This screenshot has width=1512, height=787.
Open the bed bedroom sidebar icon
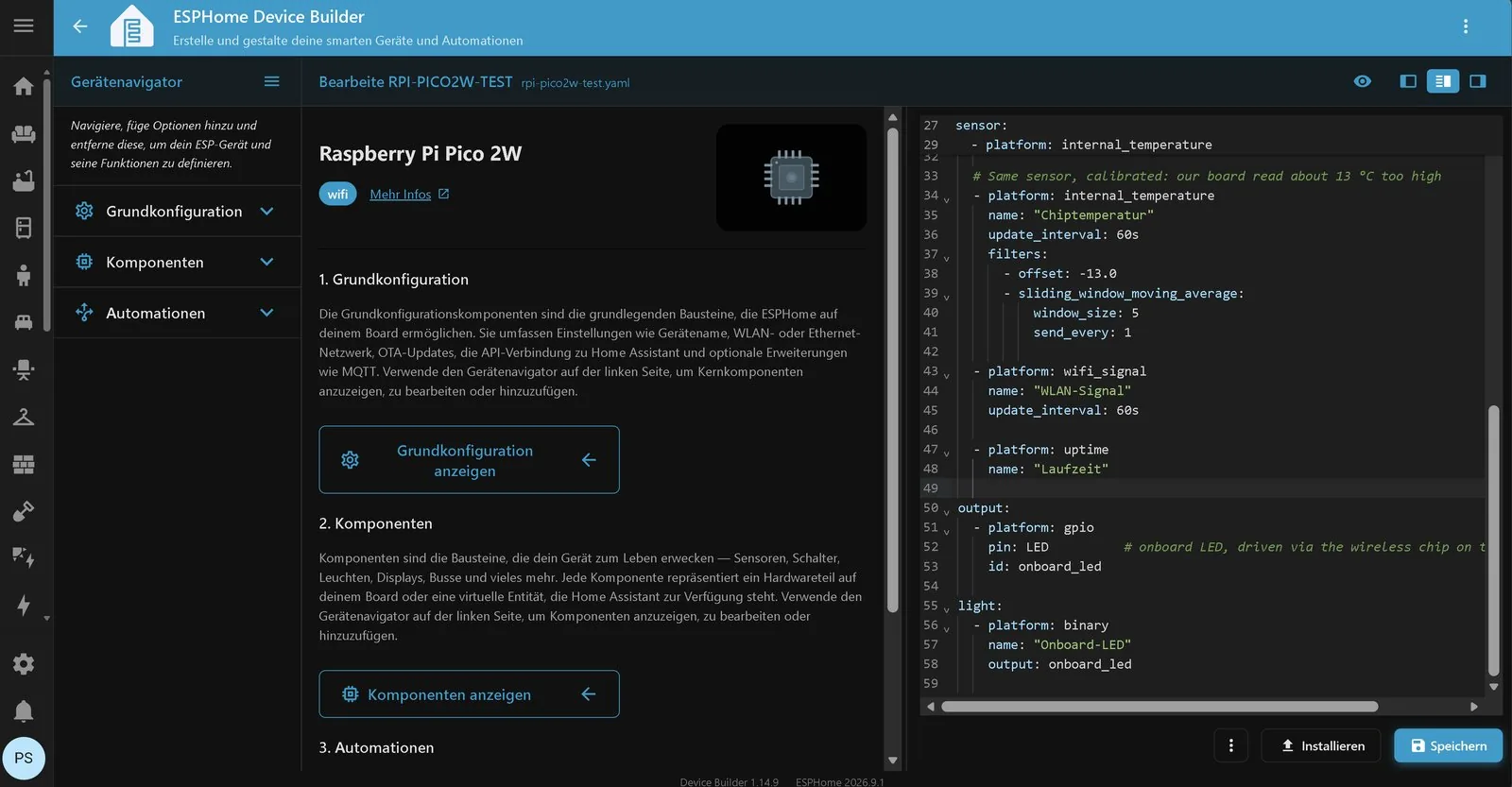(x=24, y=322)
